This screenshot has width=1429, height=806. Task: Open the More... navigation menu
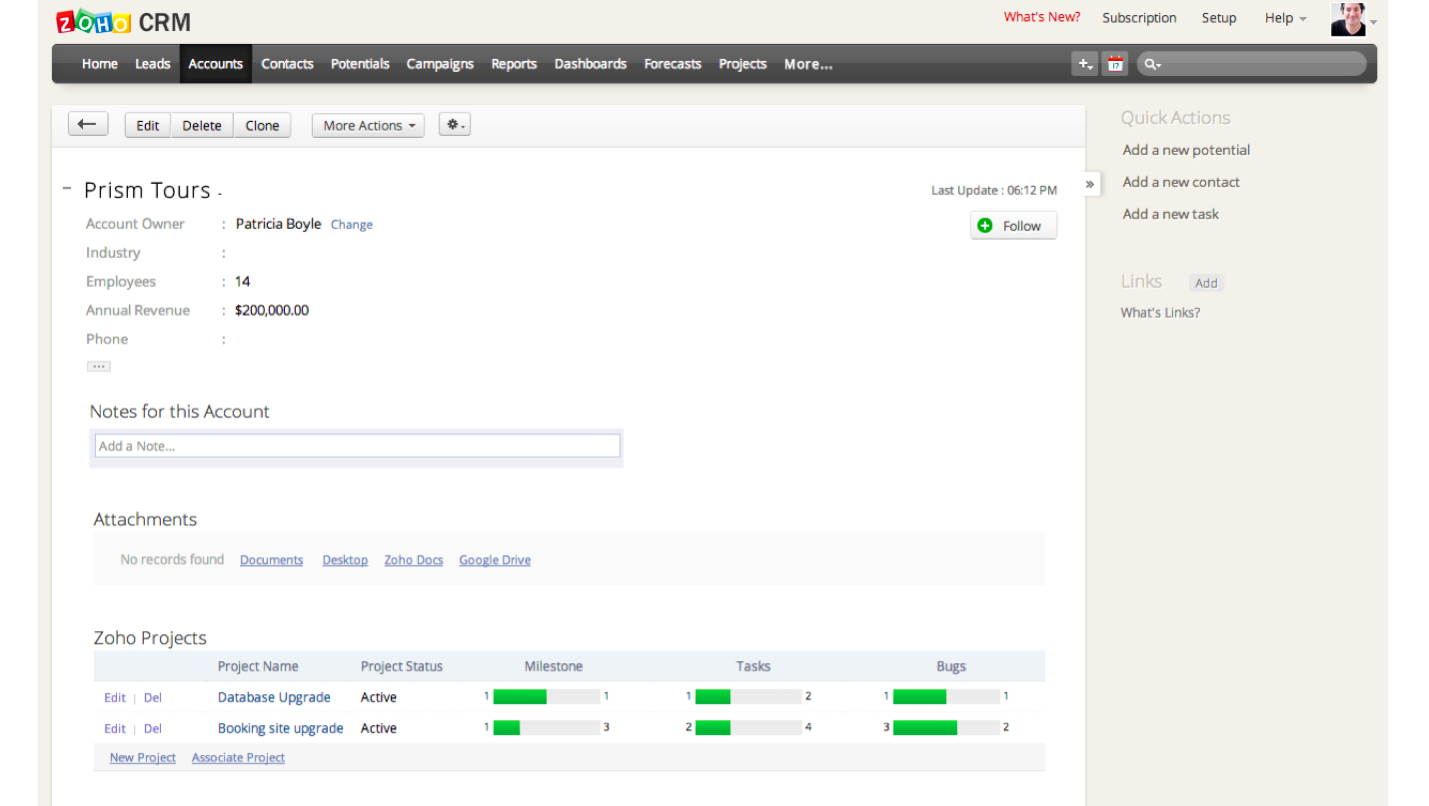808,64
